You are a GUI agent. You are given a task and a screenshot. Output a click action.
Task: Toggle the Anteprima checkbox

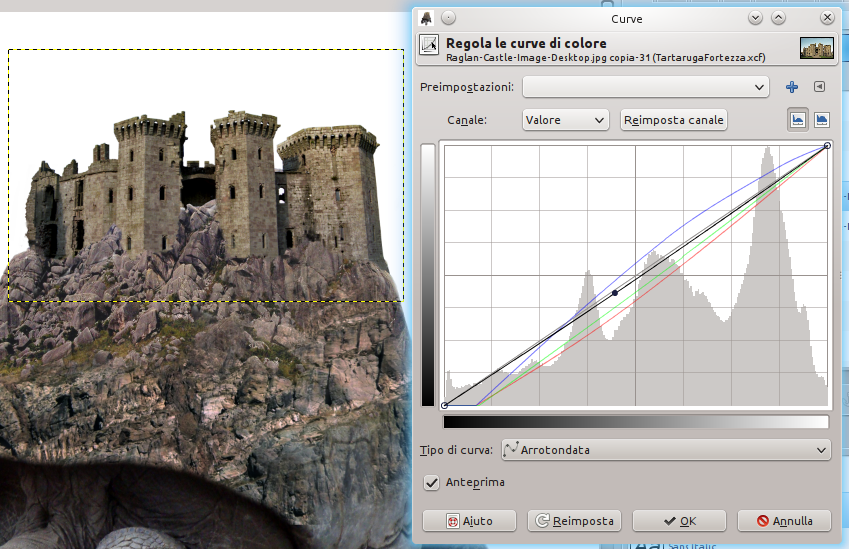431,482
